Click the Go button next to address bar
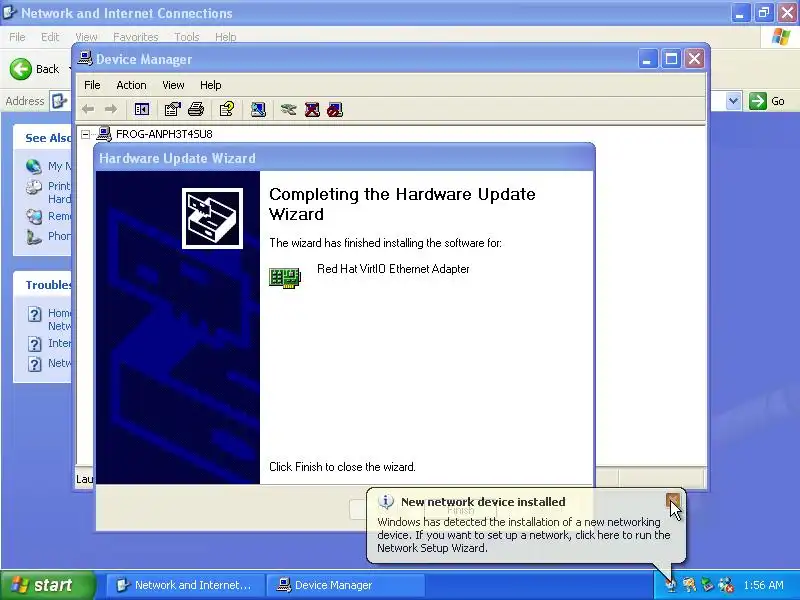The height and width of the screenshot is (600, 800). [767, 101]
